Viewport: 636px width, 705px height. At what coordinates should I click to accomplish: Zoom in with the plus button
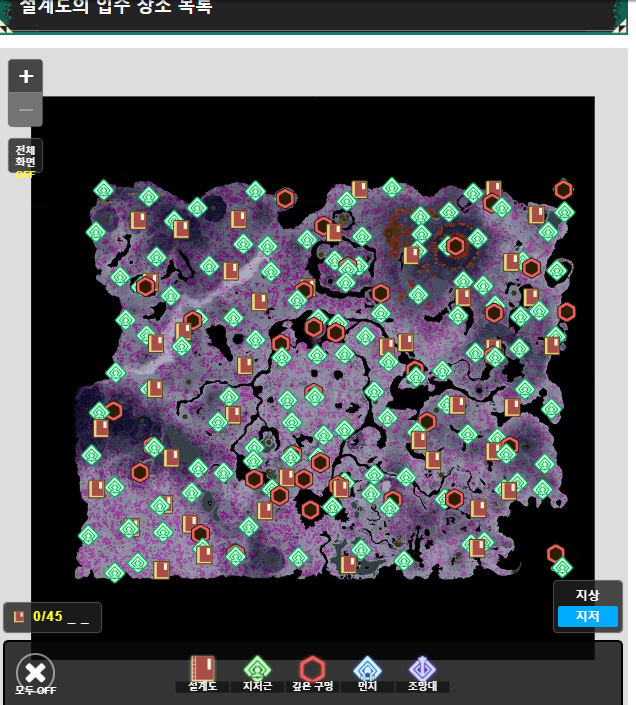pyautogui.click(x=26, y=76)
